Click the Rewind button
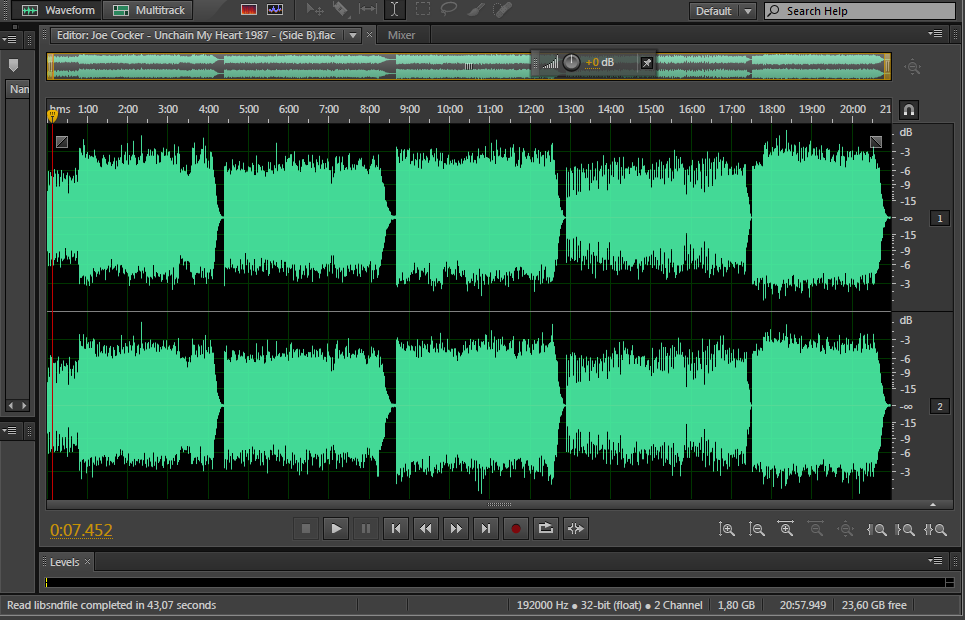The width and height of the screenshot is (965, 620). (x=426, y=528)
